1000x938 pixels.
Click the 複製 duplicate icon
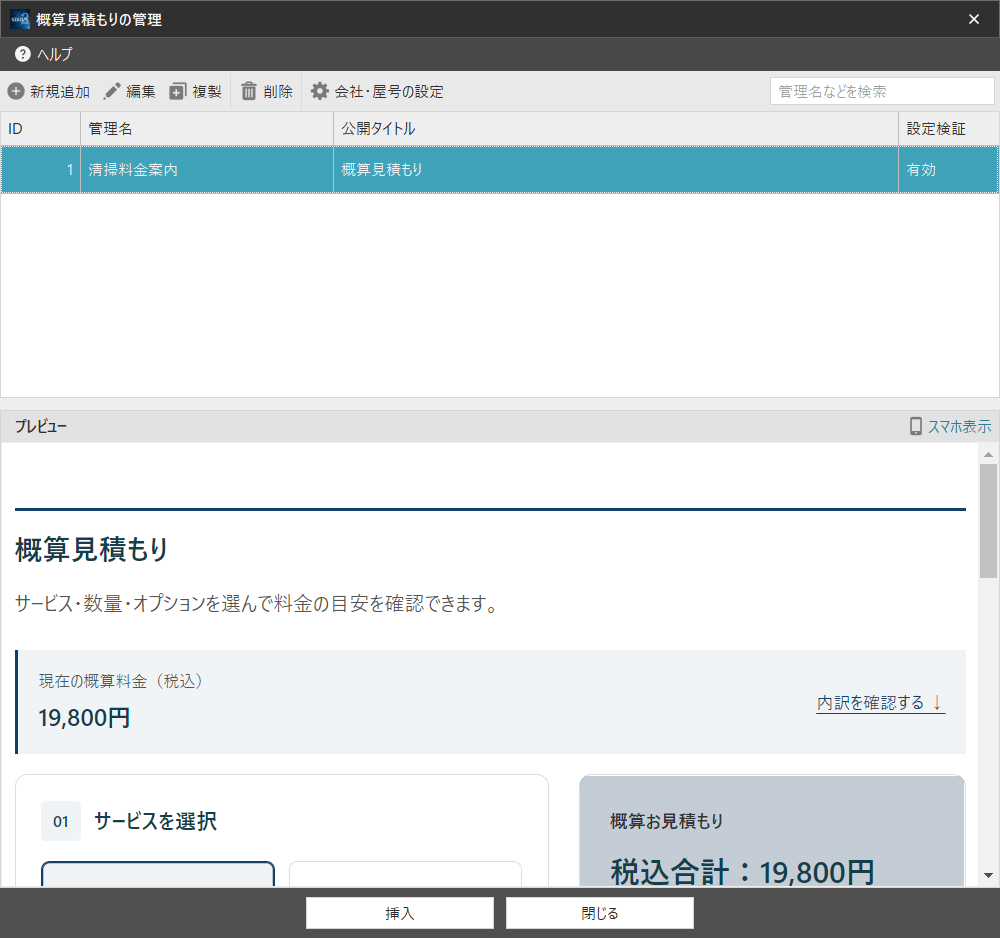pyautogui.click(x=177, y=91)
